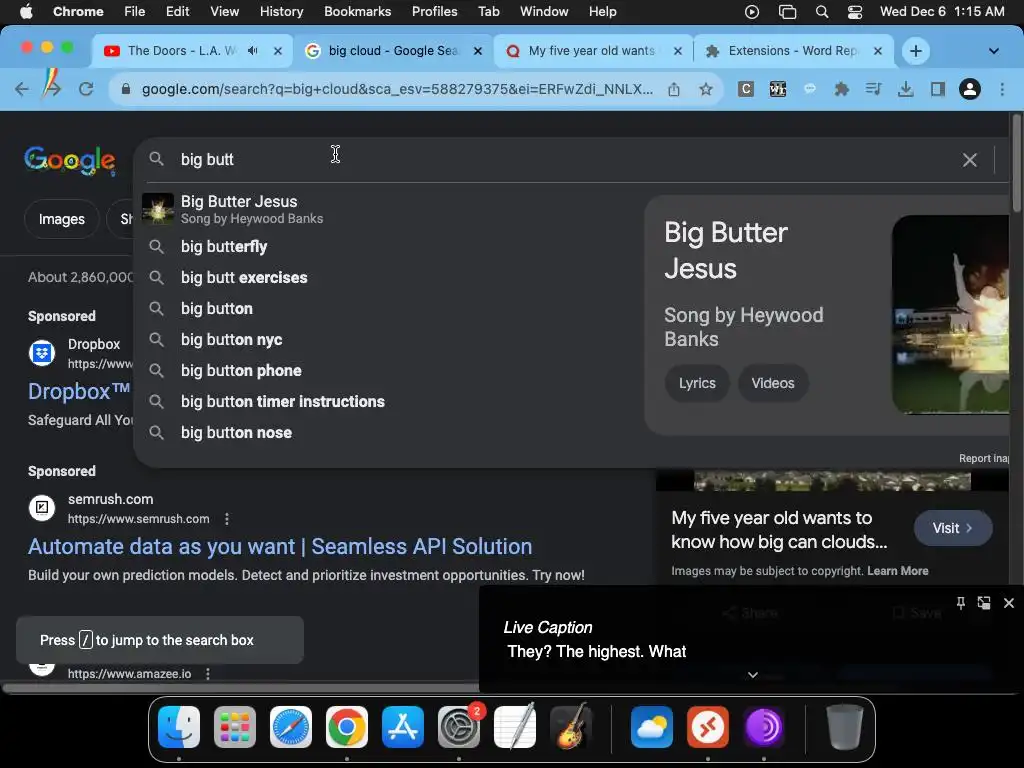
Task: Open Control Center in menu bar
Action: coord(855,12)
